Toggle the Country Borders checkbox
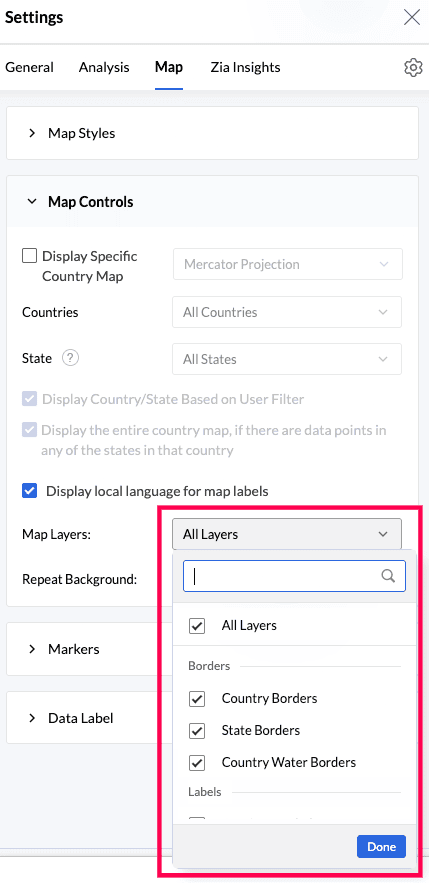This screenshot has height=883, width=429. tap(196, 699)
